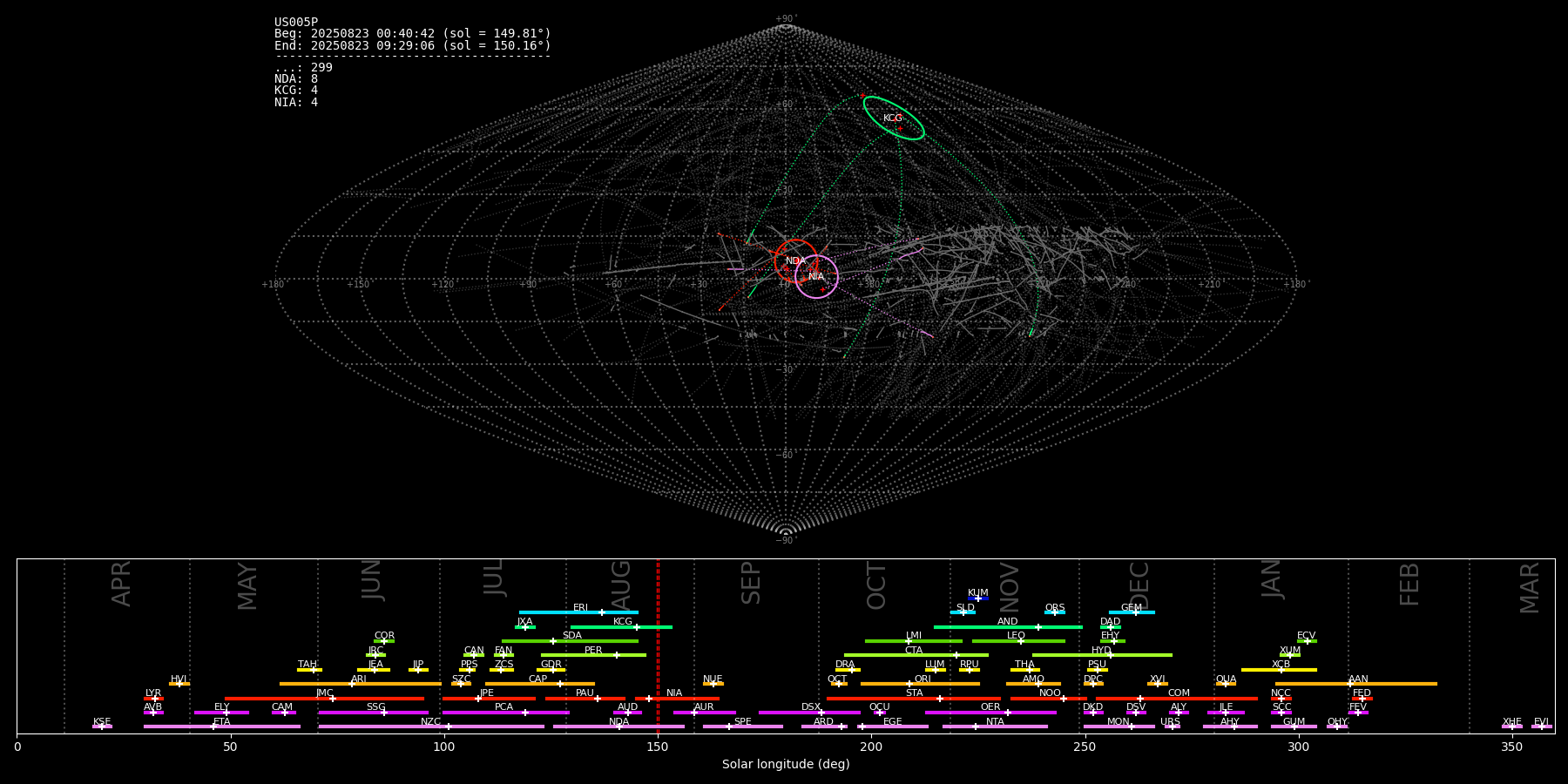Click the LEO shower label on timeline
The image size is (1568, 784).
pos(1016,636)
